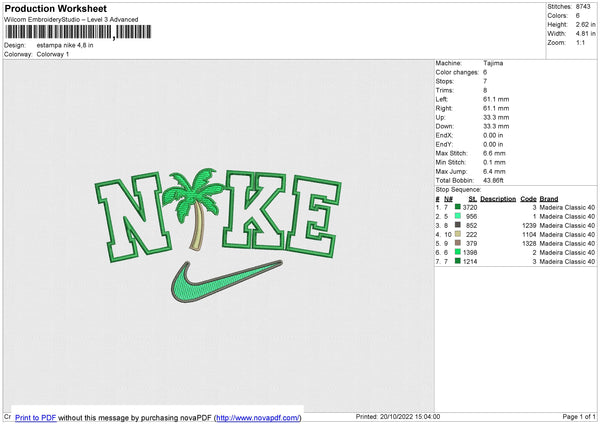Click the Trims label

coord(445,90)
